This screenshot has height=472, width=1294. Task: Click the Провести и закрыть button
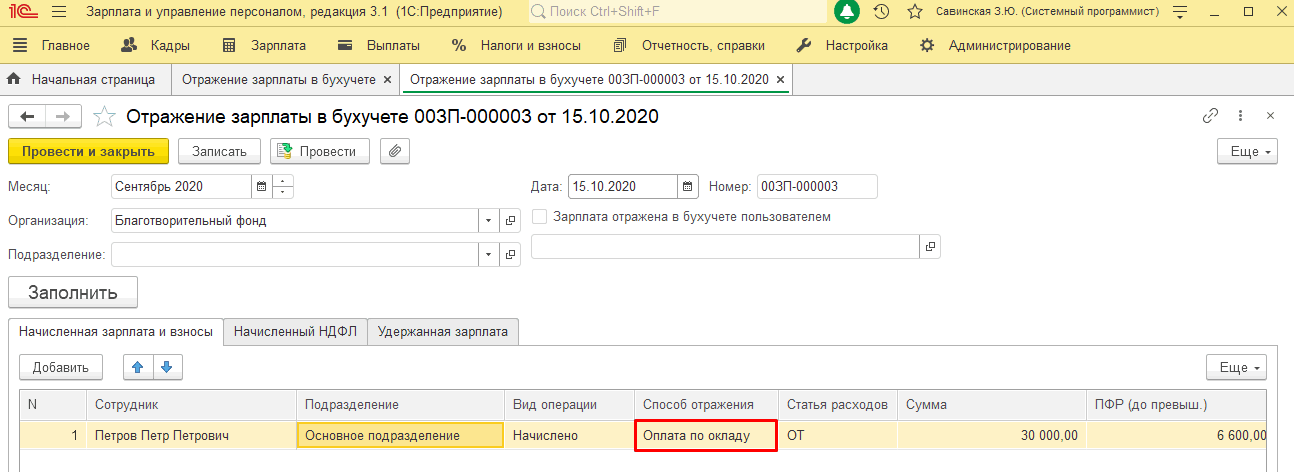click(88, 151)
